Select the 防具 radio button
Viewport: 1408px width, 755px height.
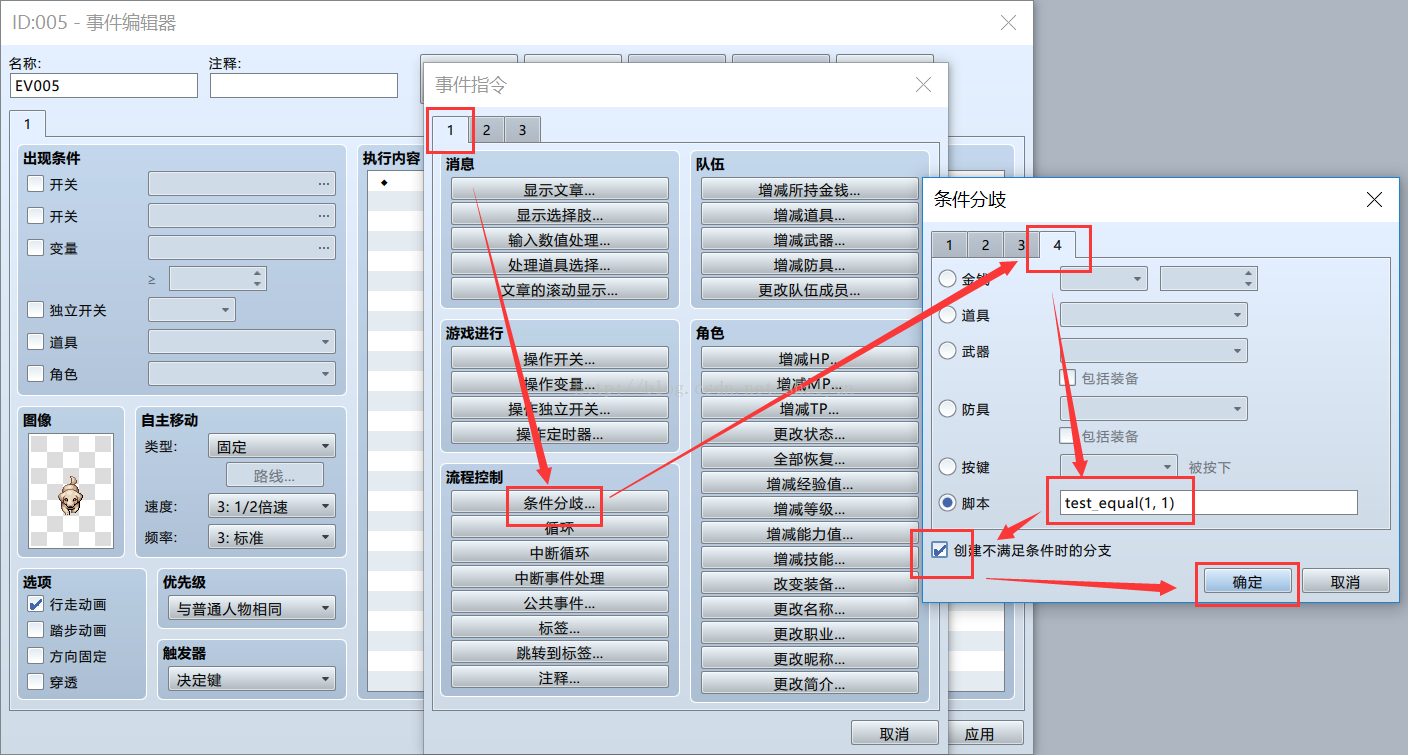coord(947,408)
